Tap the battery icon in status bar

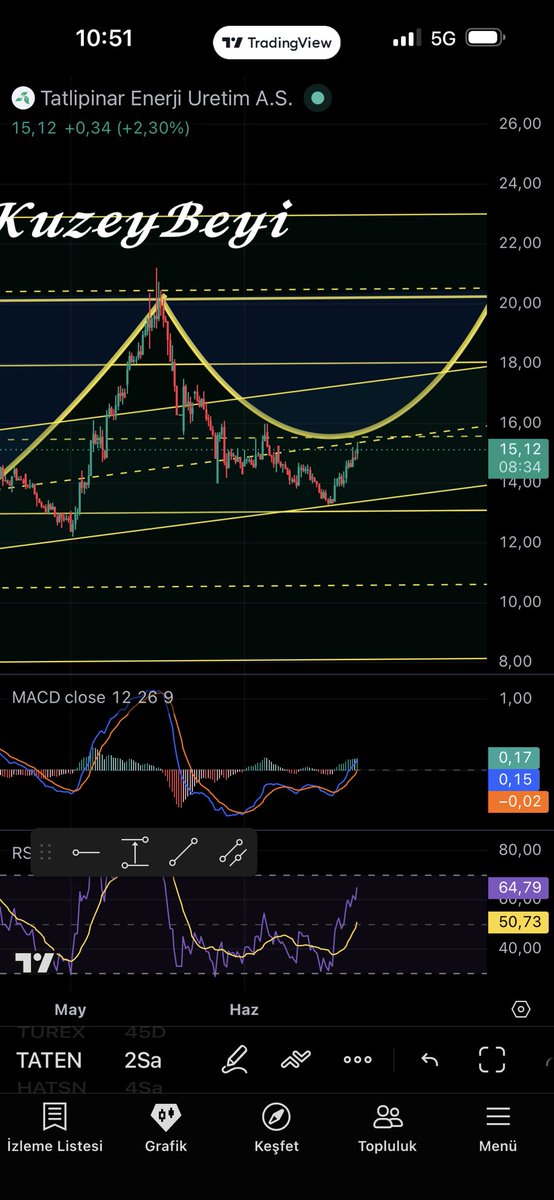click(485, 38)
